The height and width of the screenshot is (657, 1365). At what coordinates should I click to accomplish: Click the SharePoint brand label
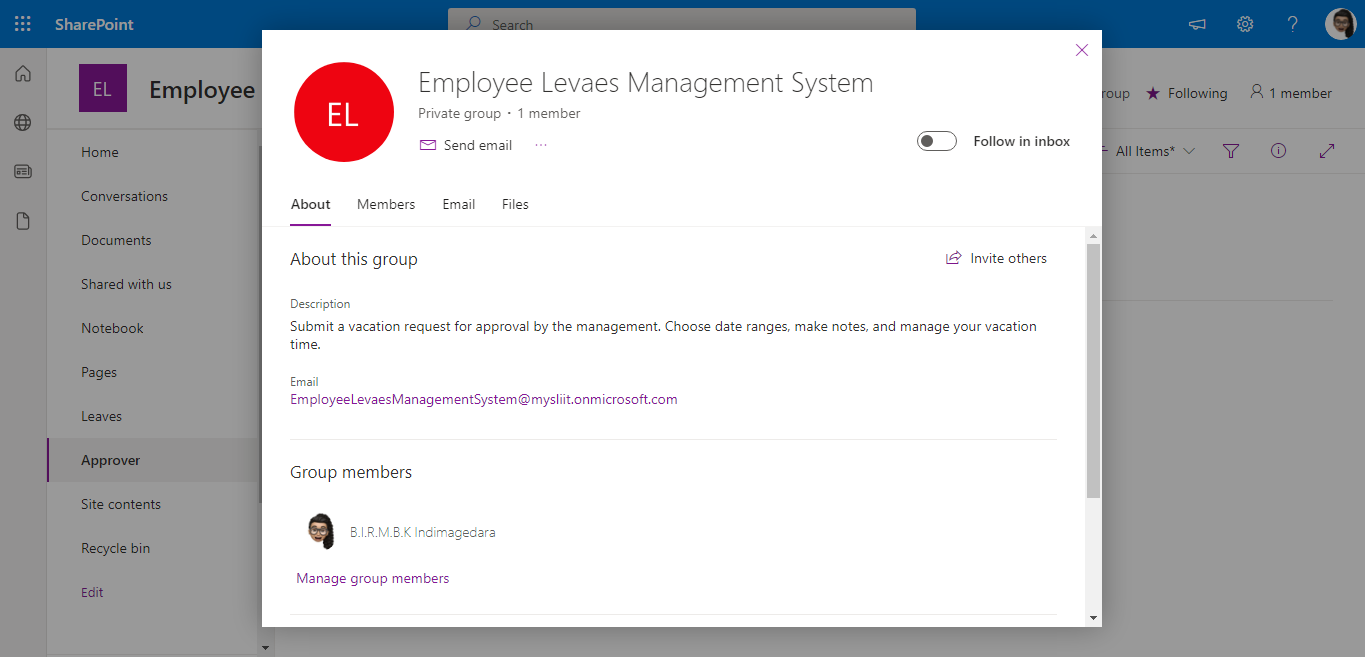point(94,24)
